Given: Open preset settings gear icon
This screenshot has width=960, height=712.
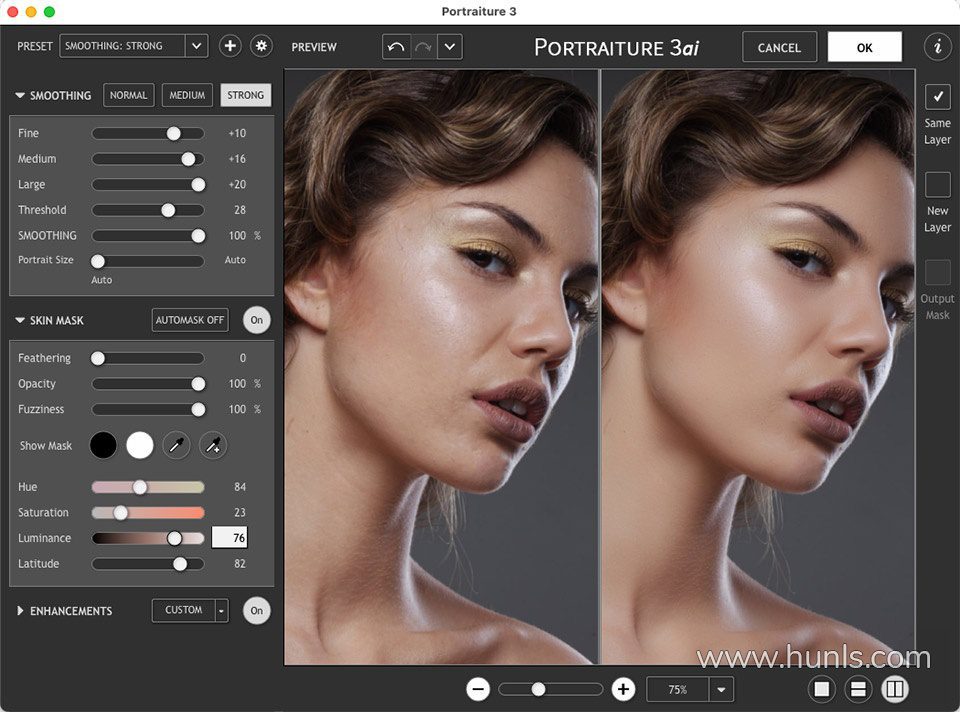Looking at the screenshot, I should pos(261,46).
